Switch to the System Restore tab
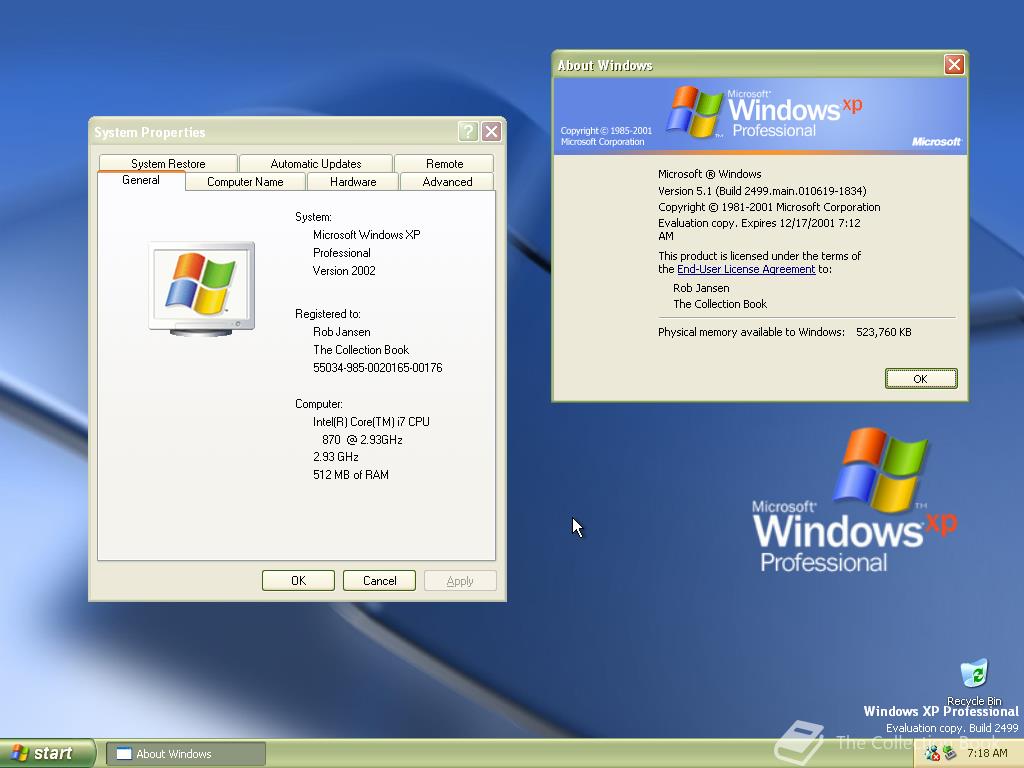The width and height of the screenshot is (1024, 768). pos(168,163)
